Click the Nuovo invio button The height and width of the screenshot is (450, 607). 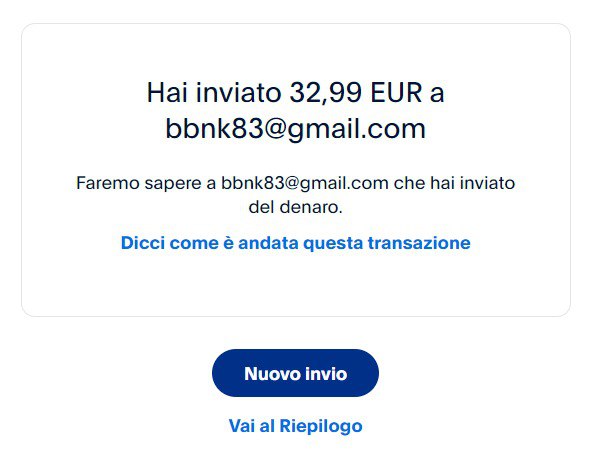click(x=295, y=373)
